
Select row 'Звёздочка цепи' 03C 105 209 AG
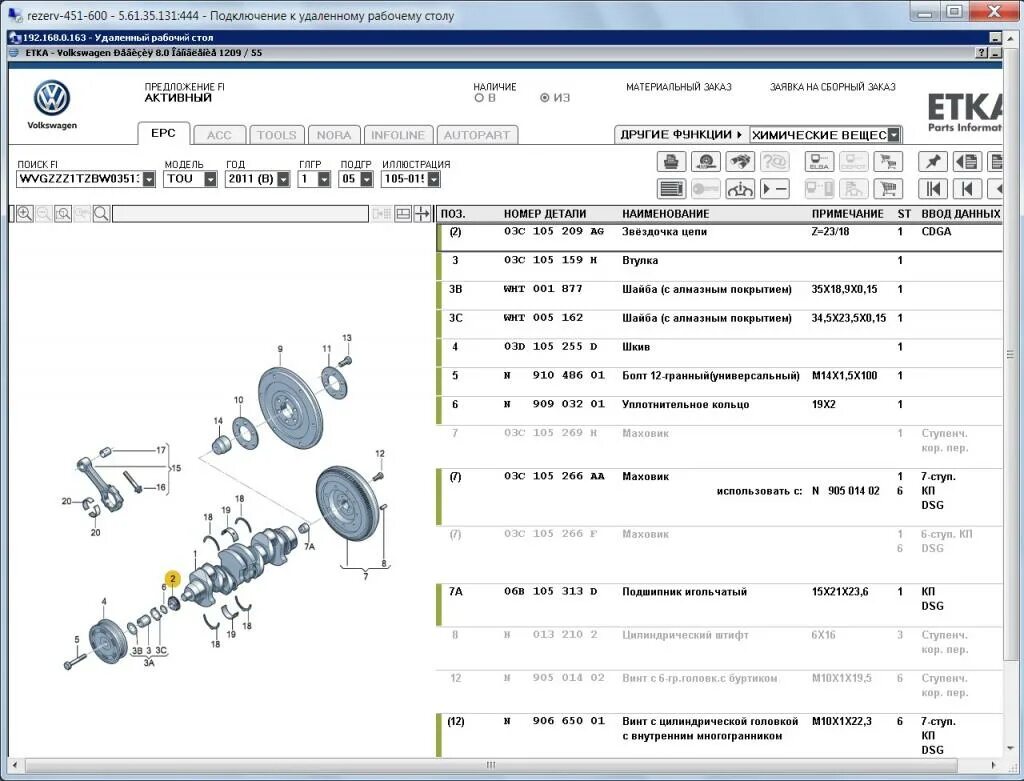tap(719, 237)
